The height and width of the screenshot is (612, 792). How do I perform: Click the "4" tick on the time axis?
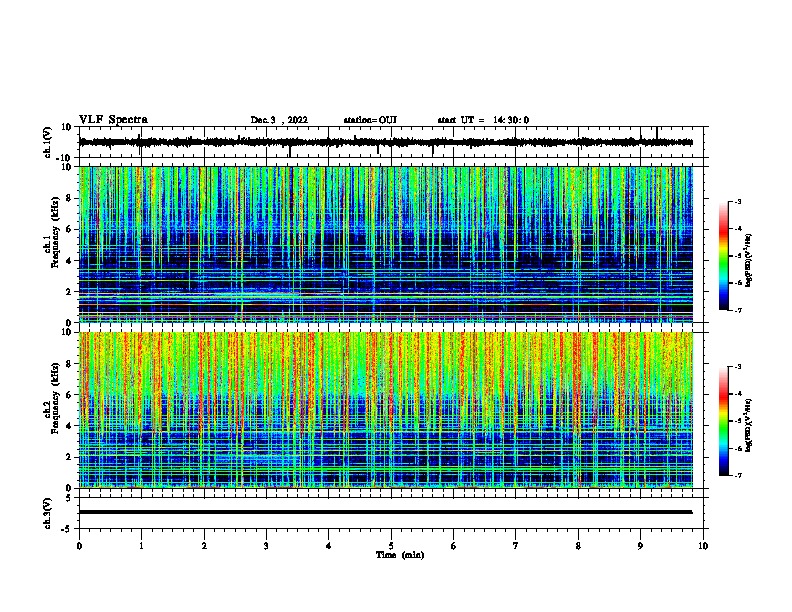[329, 546]
